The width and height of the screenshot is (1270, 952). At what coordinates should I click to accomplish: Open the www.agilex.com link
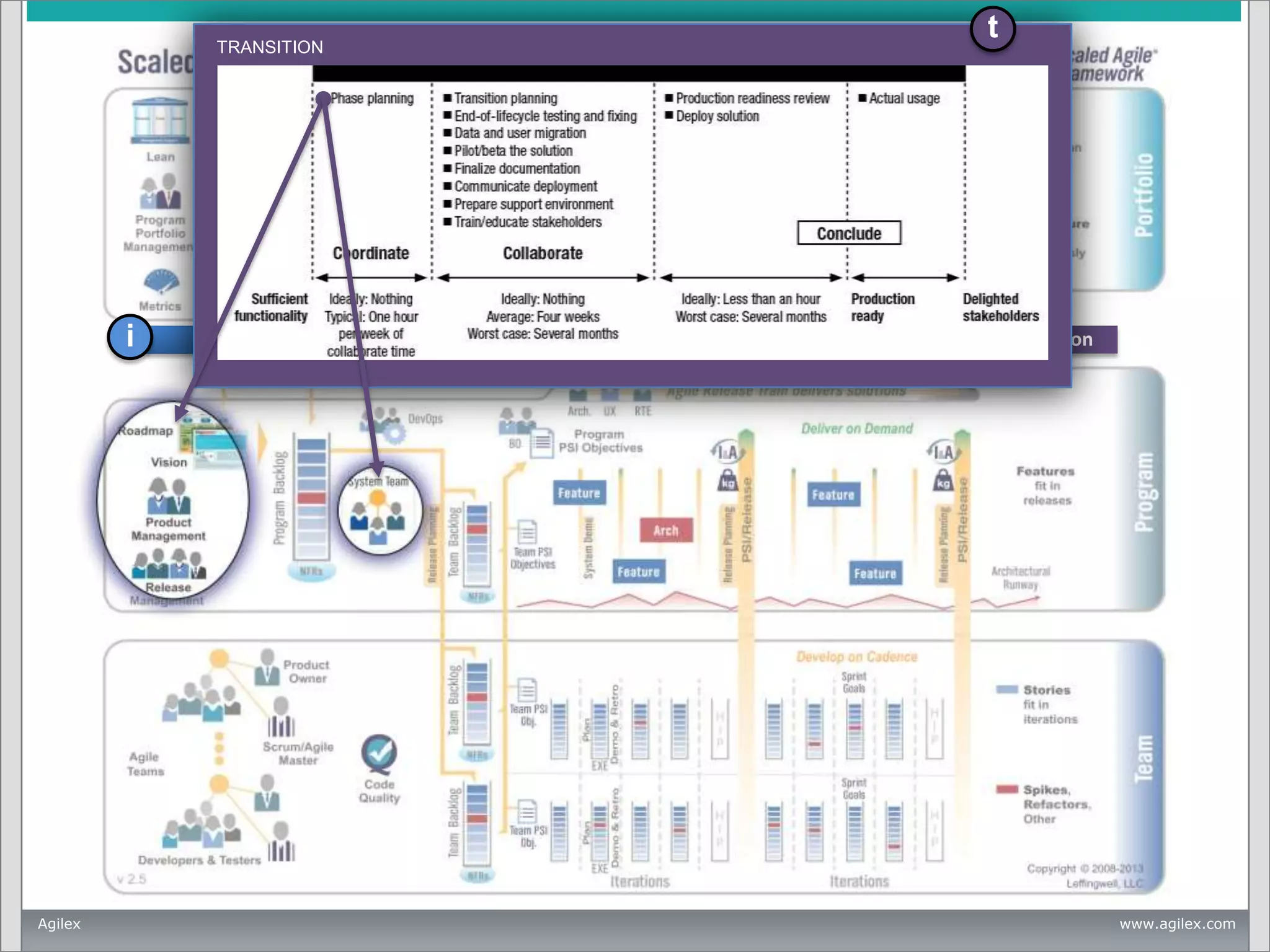(1176, 923)
